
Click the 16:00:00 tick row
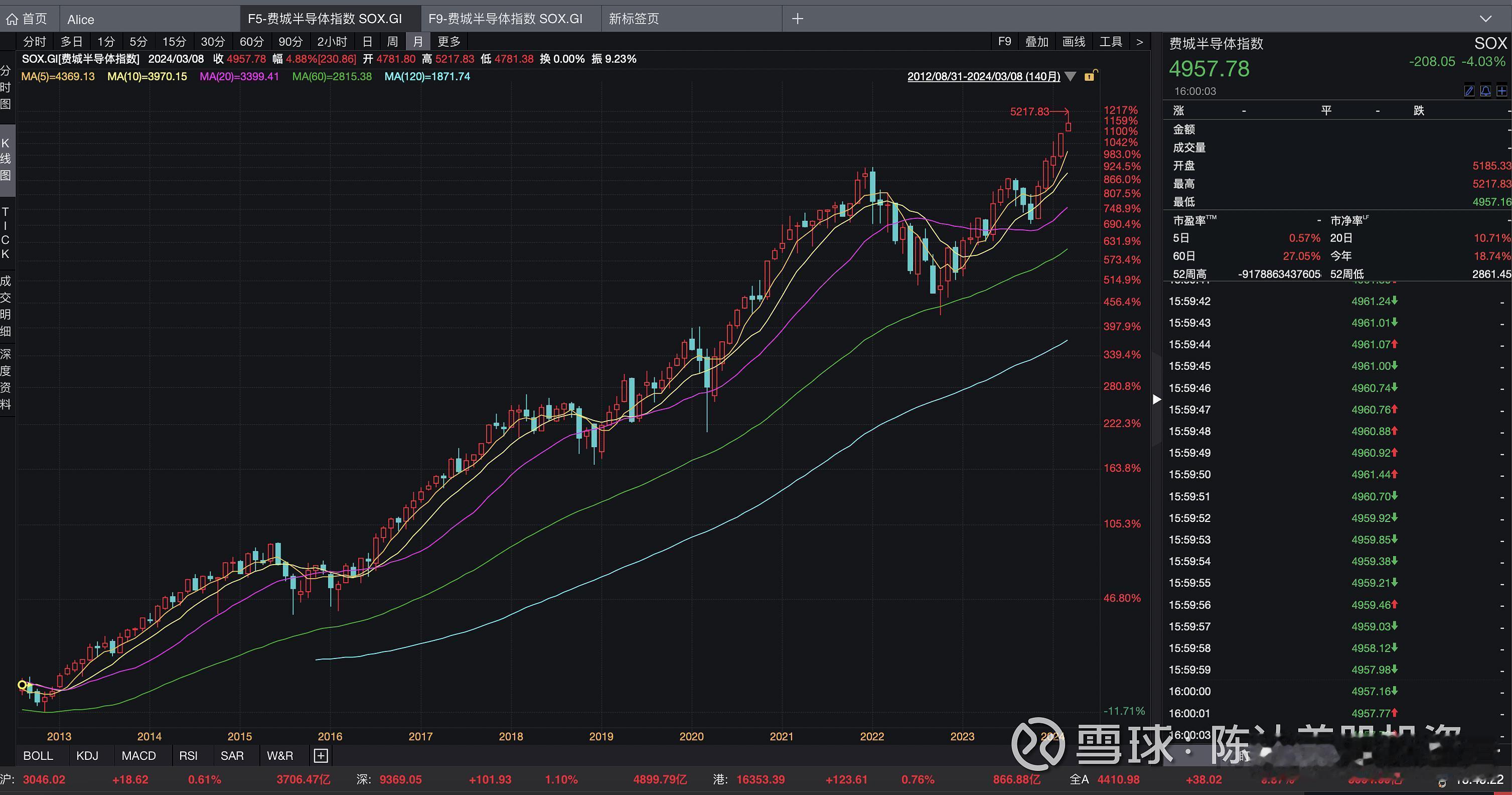pyautogui.click(x=1337, y=691)
